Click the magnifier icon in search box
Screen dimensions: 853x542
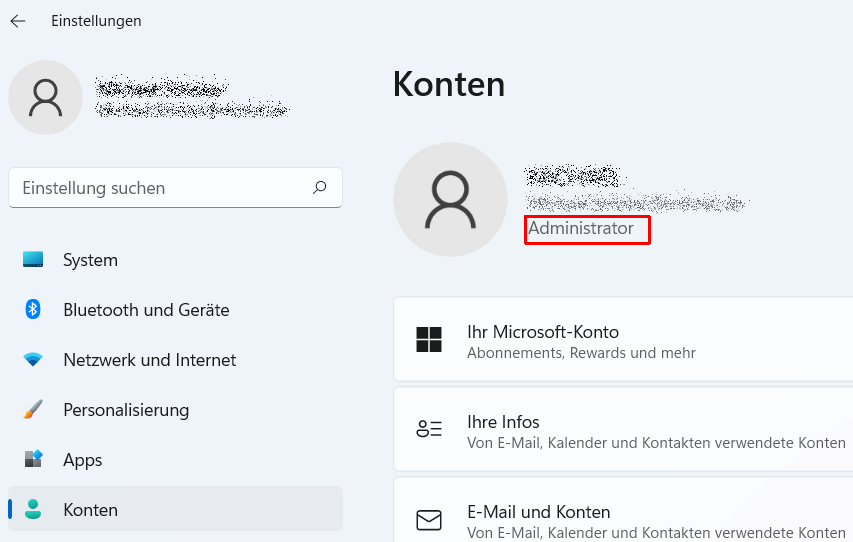click(319, 188)
